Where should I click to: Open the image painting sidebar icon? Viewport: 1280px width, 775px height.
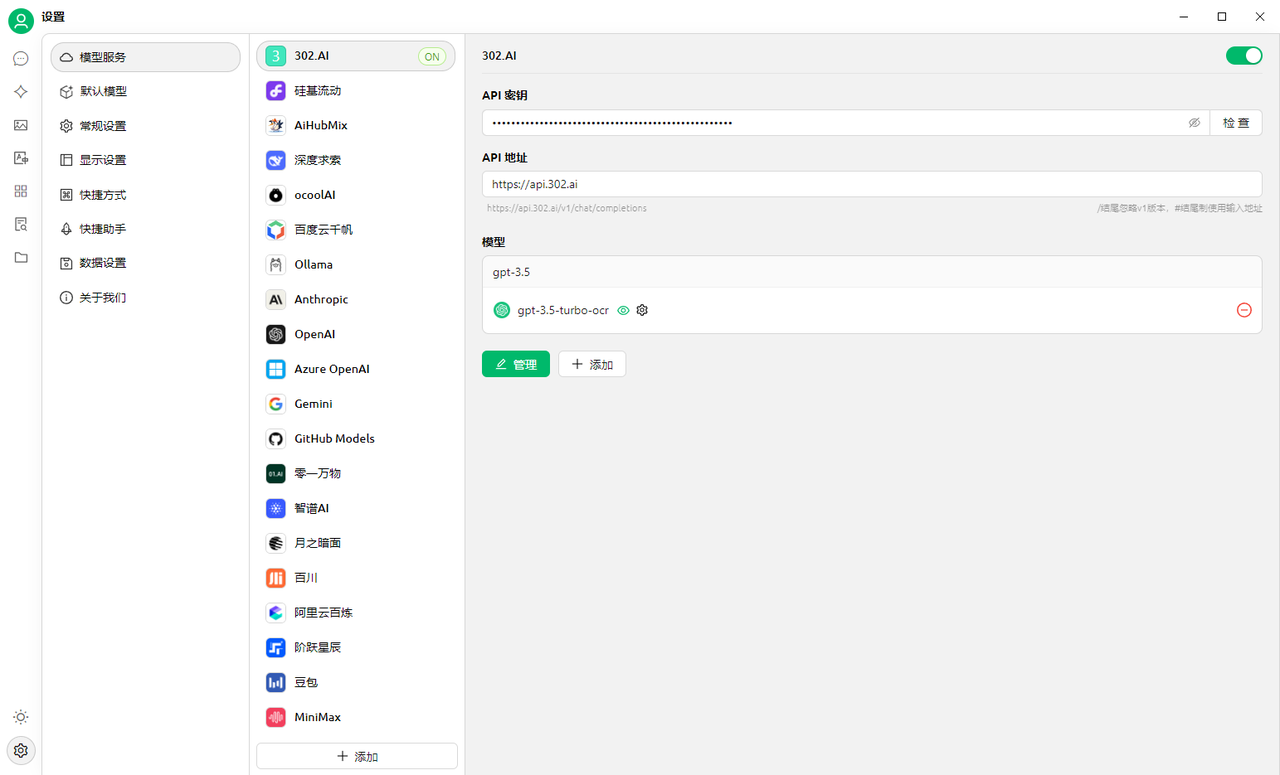(21, 125)
